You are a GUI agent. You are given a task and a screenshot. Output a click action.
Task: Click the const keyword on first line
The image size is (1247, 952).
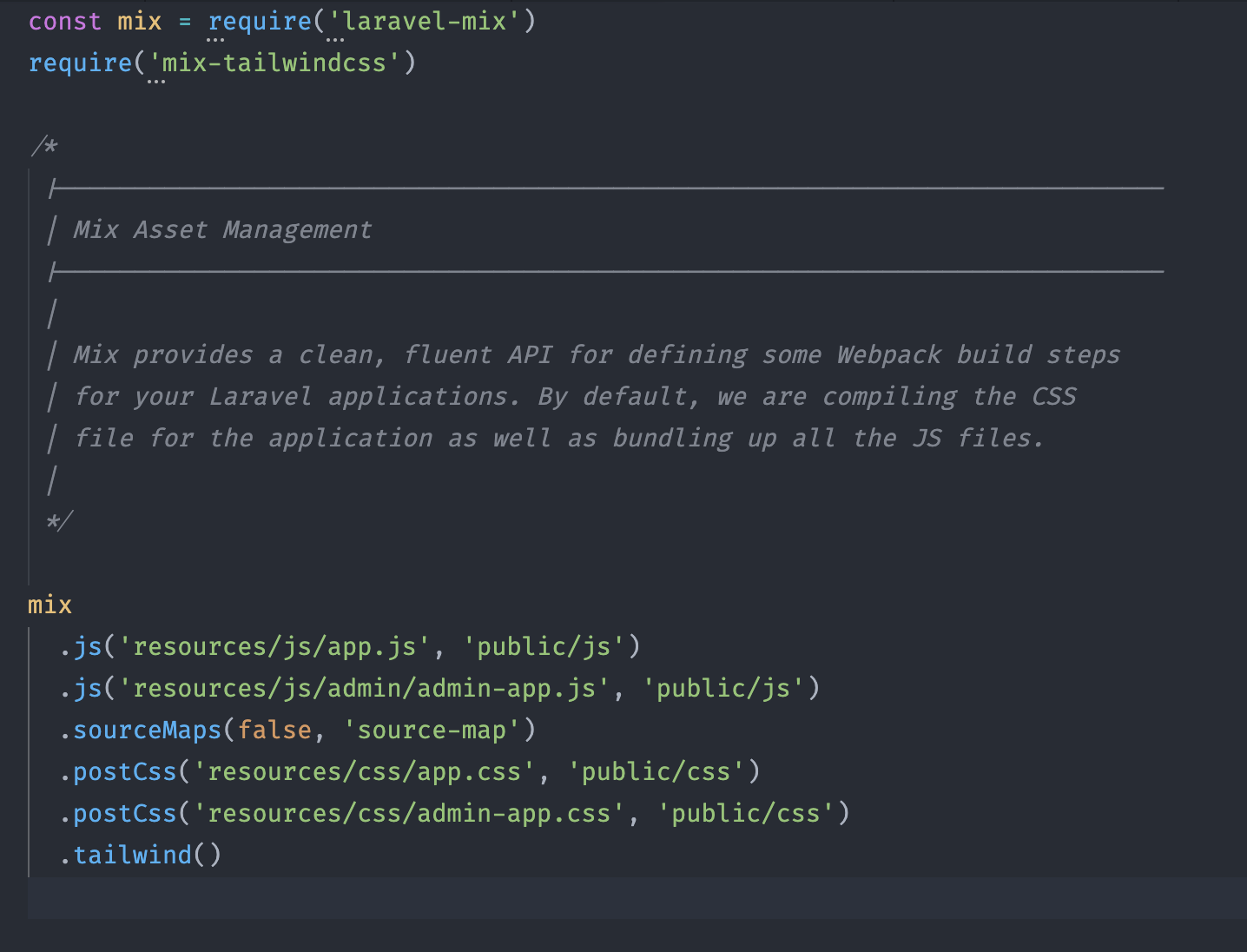coord(65,21)
